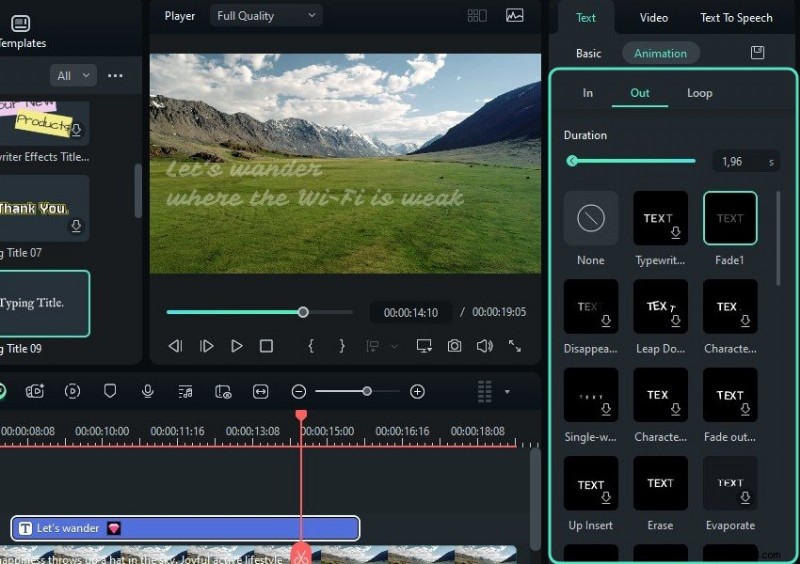This screenshot has width=800, height=564.
Task: Expand the track layout dropdown arrow
Action: click(507, 392)
